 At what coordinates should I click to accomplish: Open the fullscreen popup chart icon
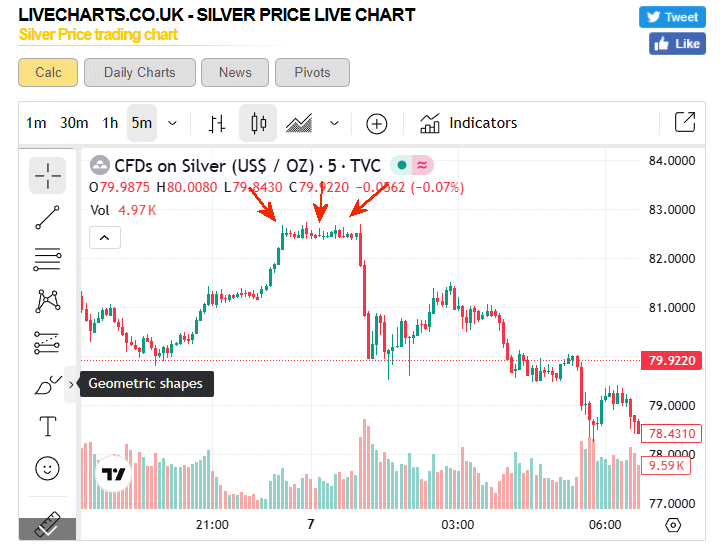tap(685, 123)
